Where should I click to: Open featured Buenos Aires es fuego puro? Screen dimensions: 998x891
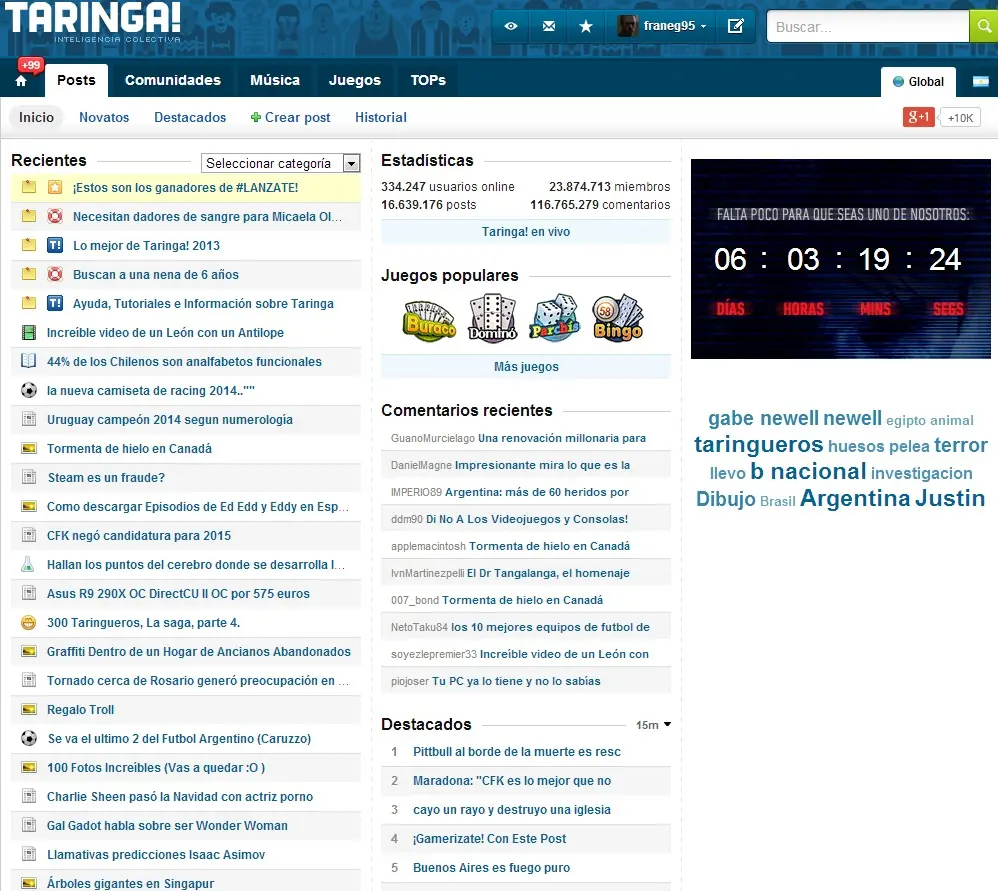point(491,867)
